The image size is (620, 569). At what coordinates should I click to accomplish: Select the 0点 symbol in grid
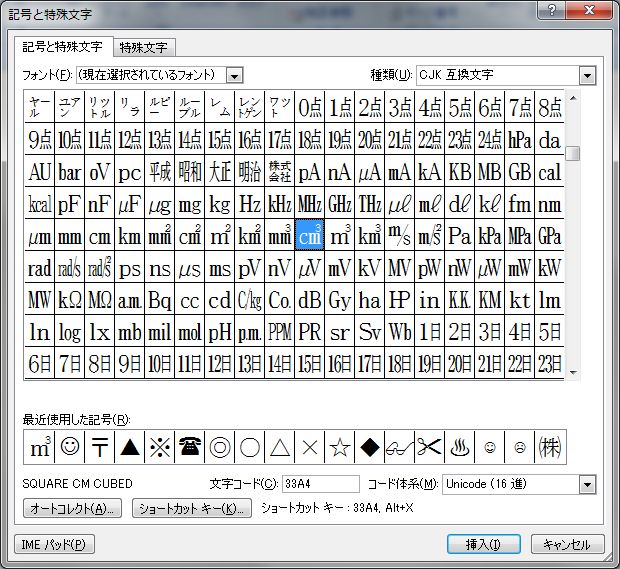pos(310,107)
